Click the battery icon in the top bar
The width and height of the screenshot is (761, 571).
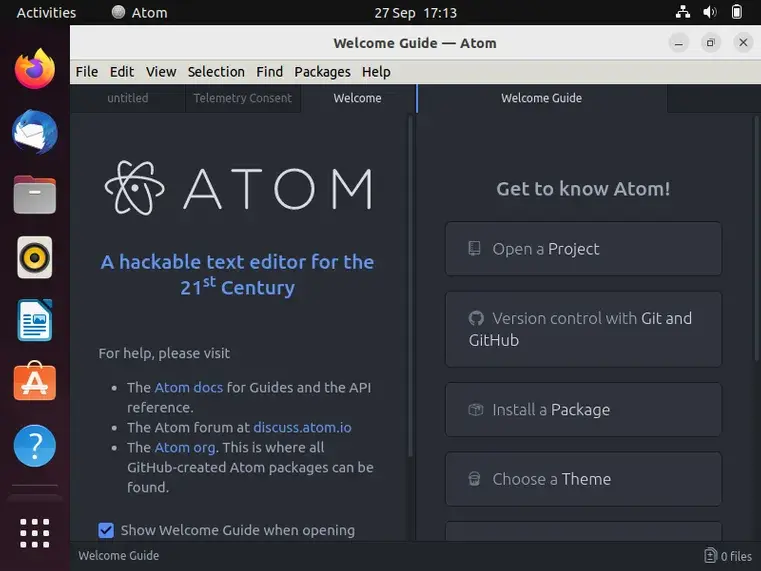tap(736, 12)
